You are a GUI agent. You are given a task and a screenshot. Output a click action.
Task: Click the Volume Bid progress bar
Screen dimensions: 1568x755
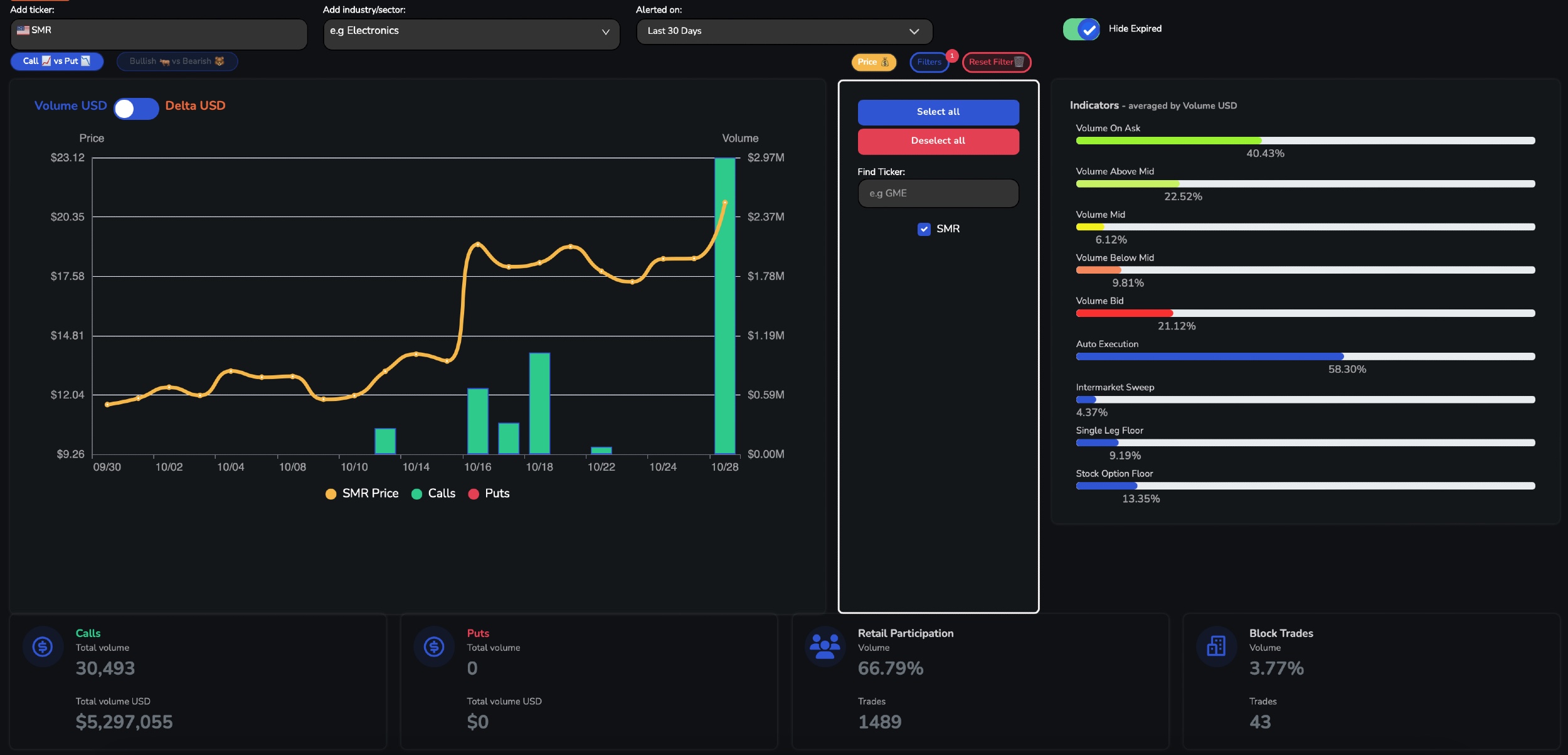click(x=1305, y=313)
